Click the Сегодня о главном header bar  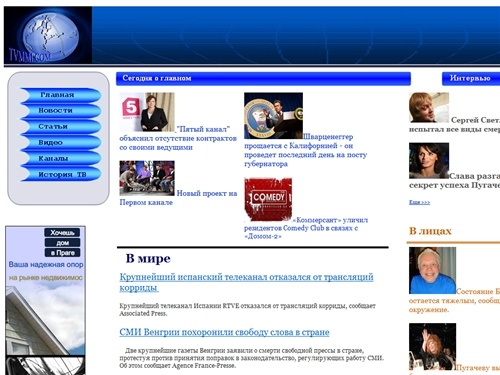click(x=263, y=79)
